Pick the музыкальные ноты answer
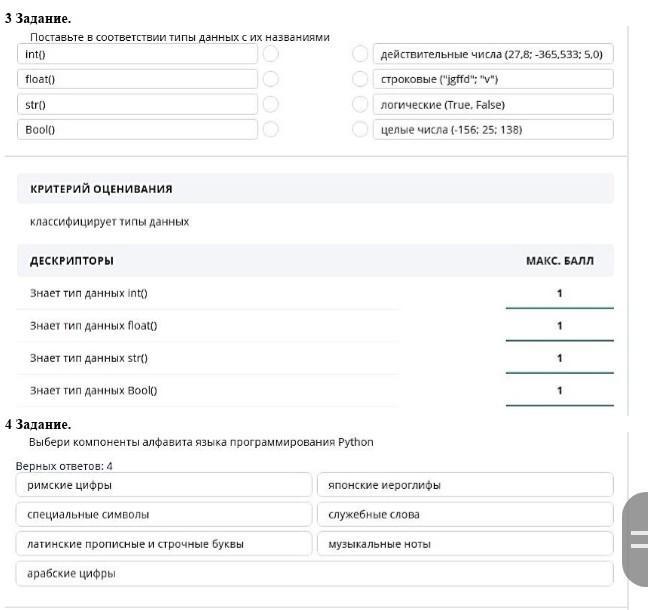This screenshot has width=648, height=610. [x=465, y=544]
